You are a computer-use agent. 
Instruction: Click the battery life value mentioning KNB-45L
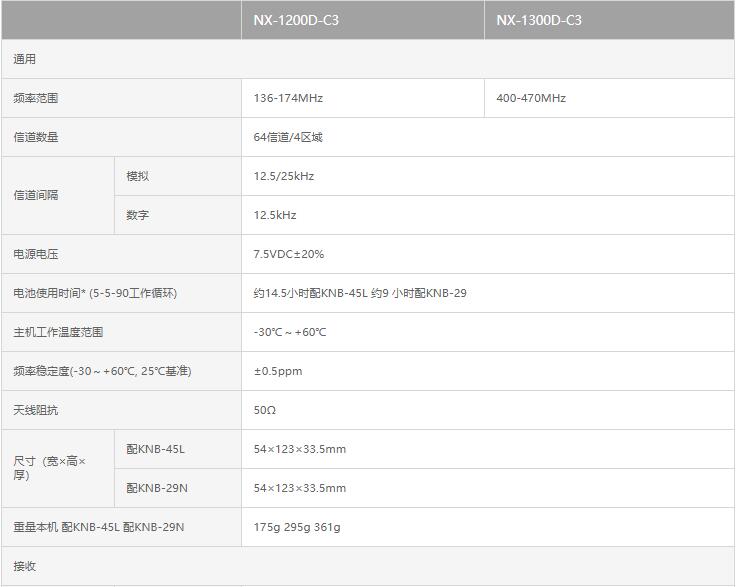(x=360, y=293)
